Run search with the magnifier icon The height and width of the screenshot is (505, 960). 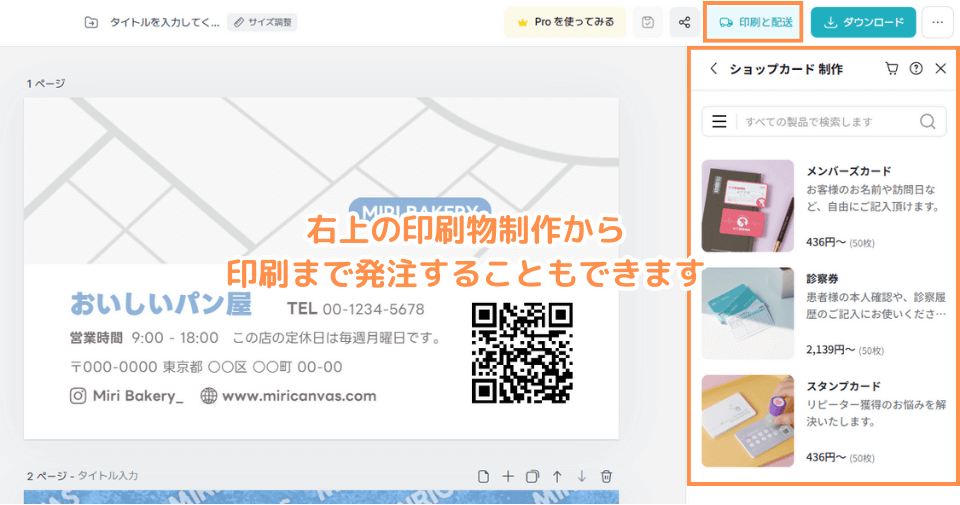[928, 121]
